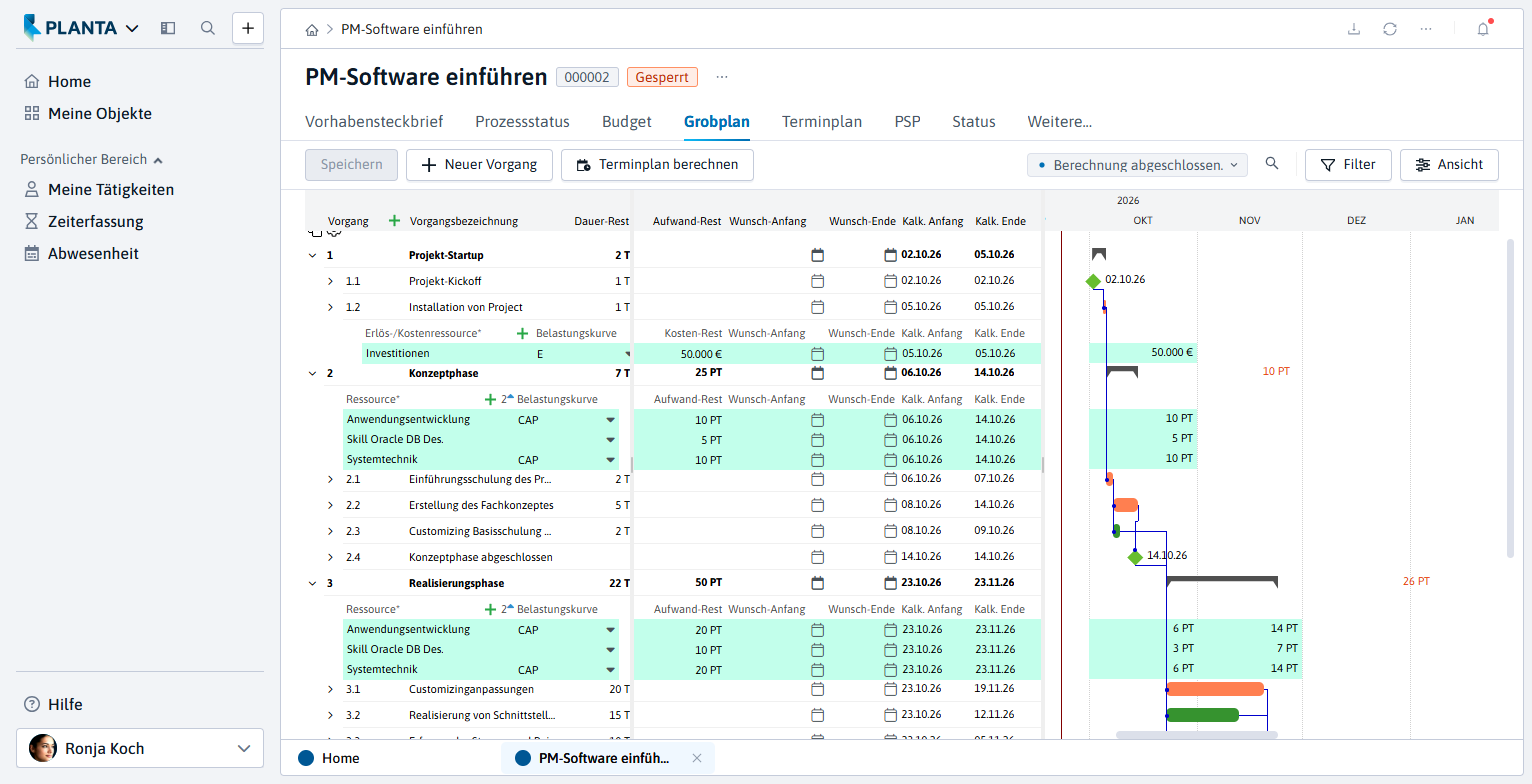The image size is (1532, 784).
Task: Switch to the Terminplan tab
Action: [822, 122]
